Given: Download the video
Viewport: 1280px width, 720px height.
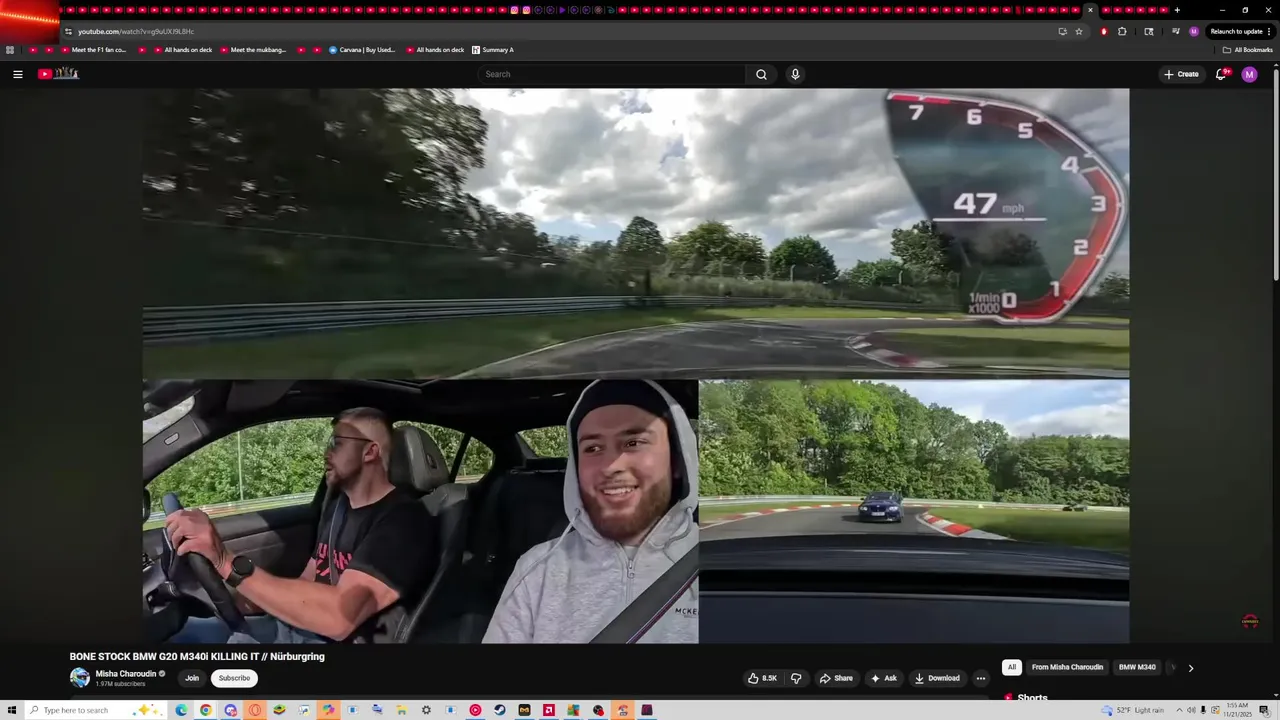Looking at the screenshot, I should (x=937, y=678).
